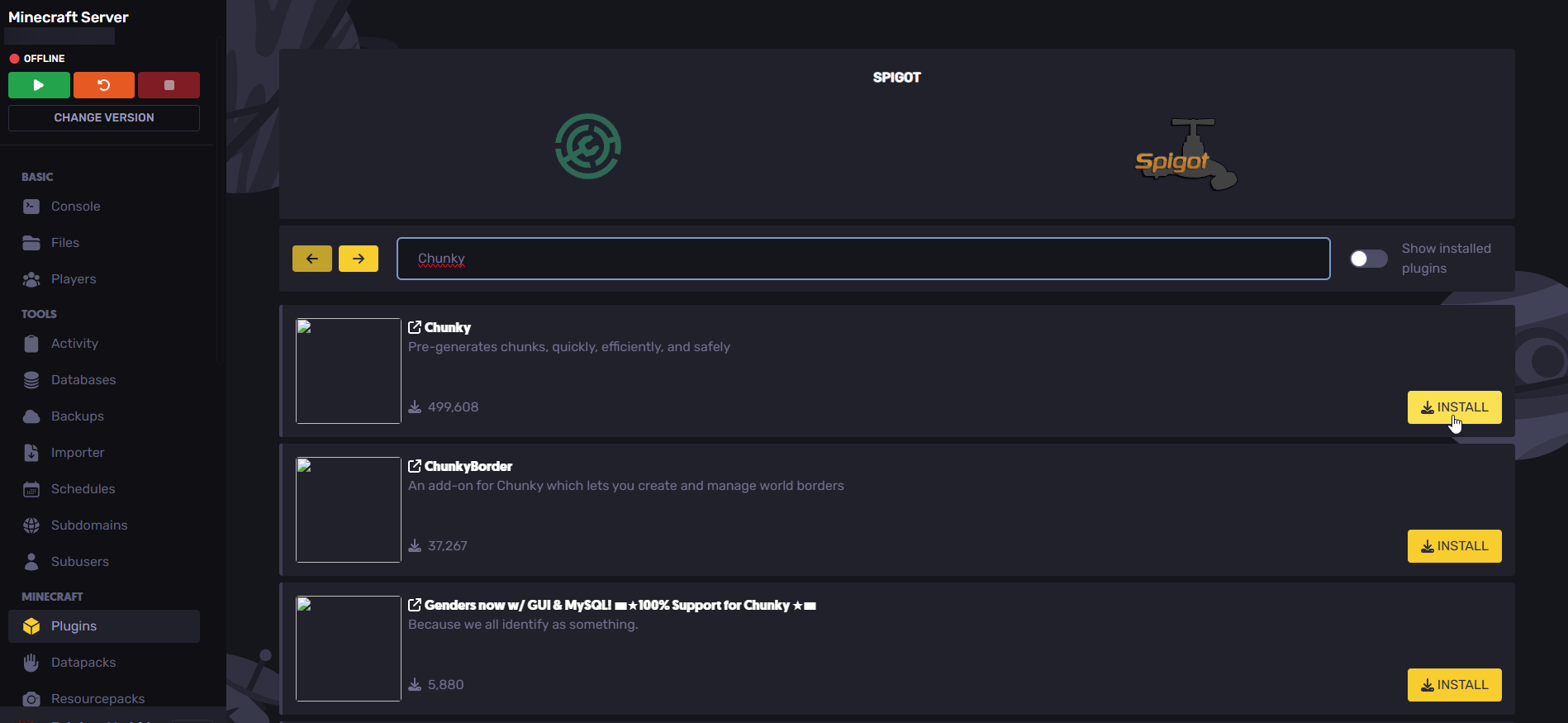Click the Datapacks hand icon

pyautogui.click(x=31, y=663)
